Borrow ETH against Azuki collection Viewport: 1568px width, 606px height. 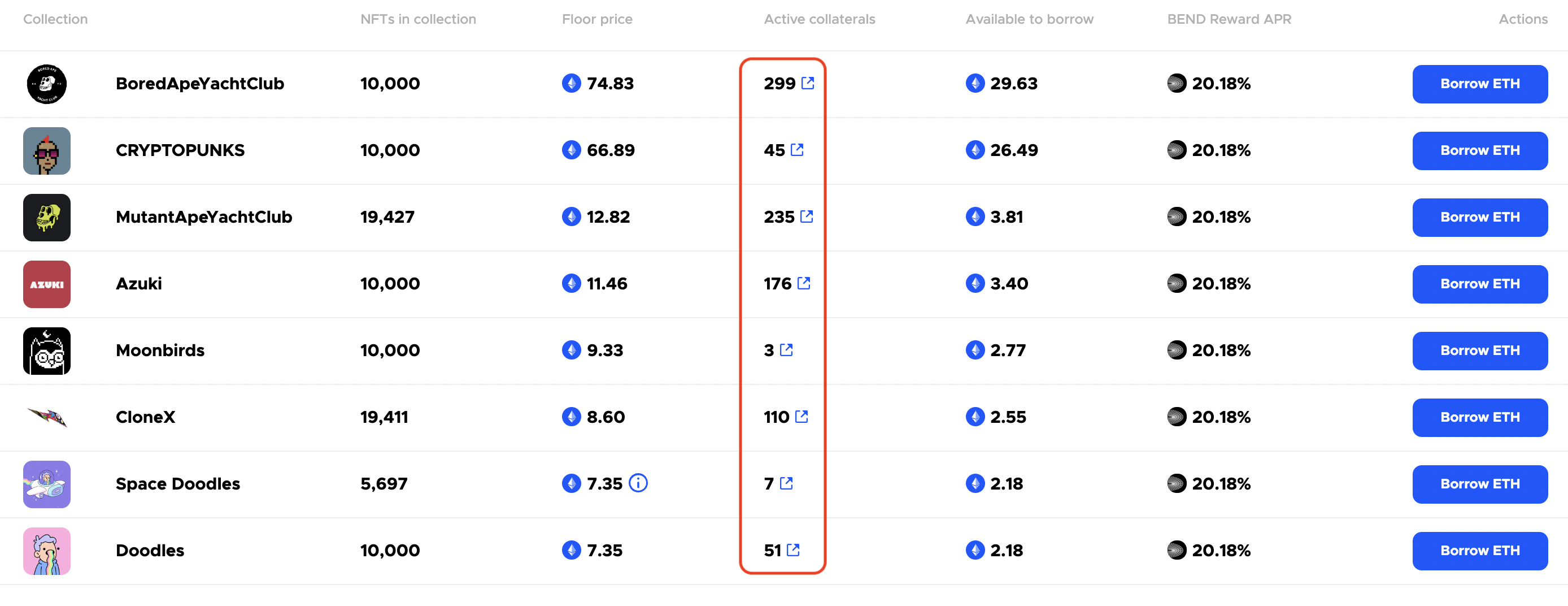1480,284
